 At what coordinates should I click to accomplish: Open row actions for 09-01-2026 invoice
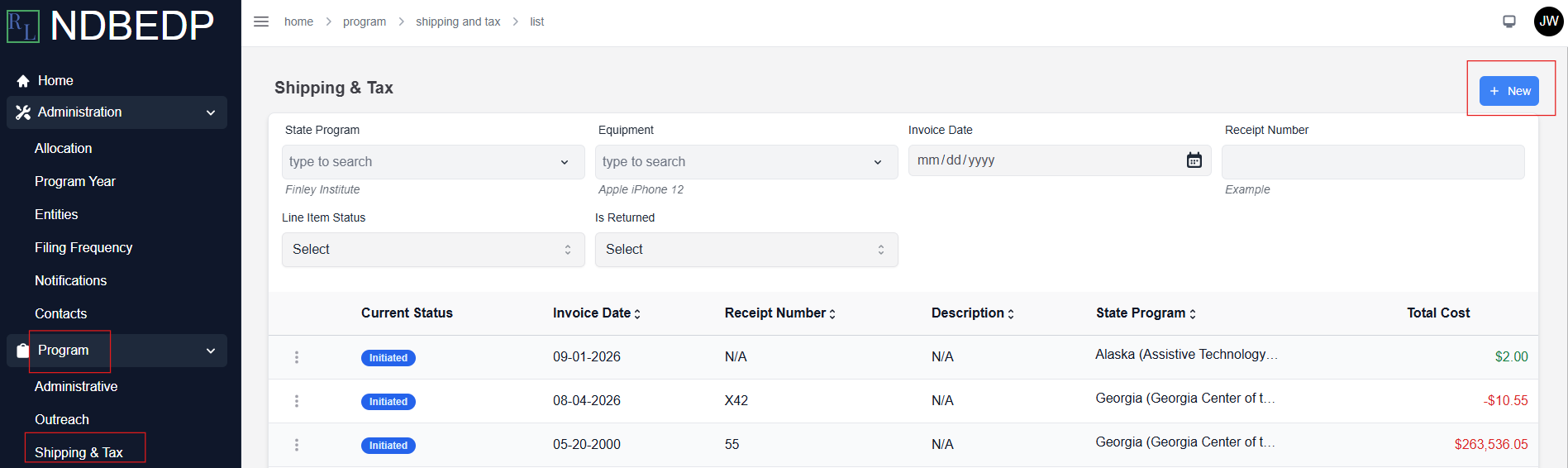(297, 357)
